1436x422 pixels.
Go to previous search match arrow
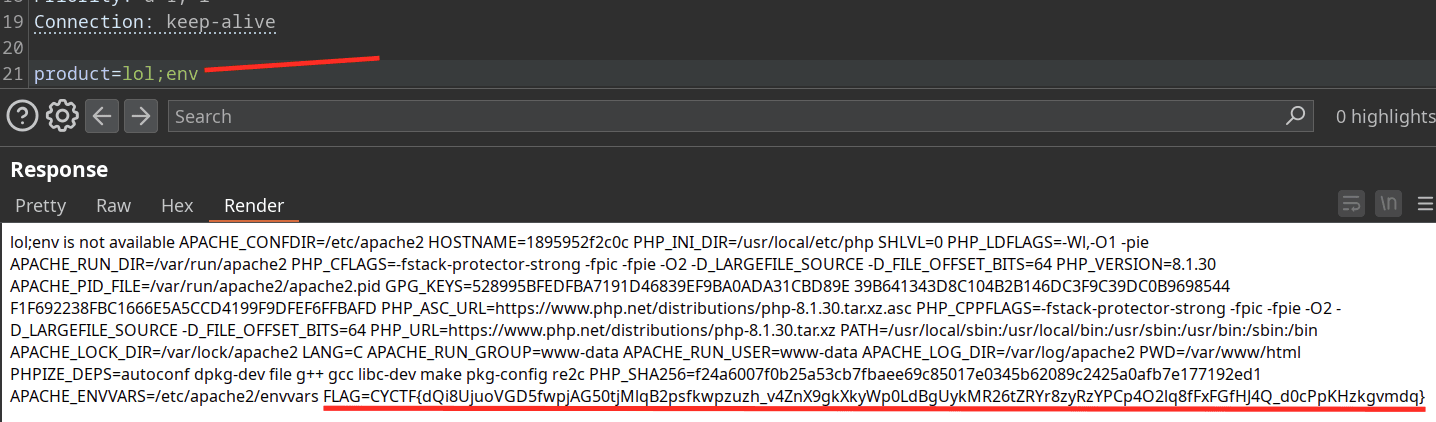(x=103, y=116)
